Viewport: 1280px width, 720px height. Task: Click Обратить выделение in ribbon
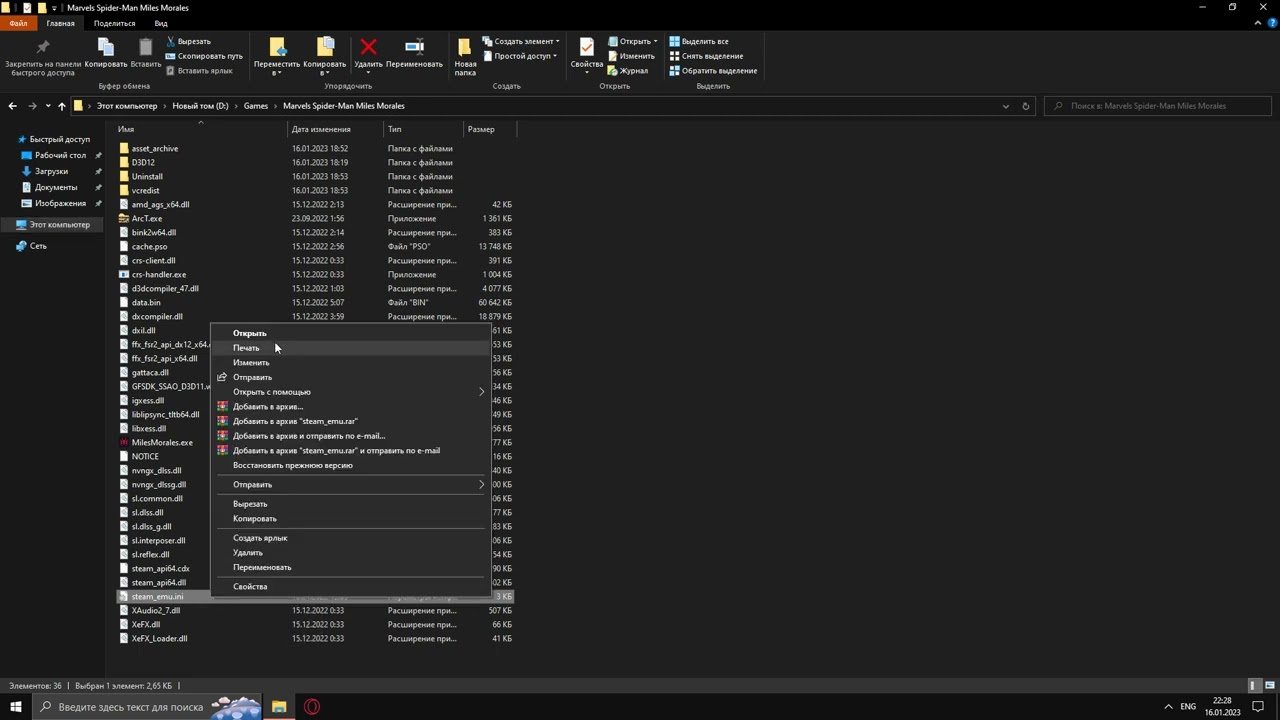(x=713, y=71)
